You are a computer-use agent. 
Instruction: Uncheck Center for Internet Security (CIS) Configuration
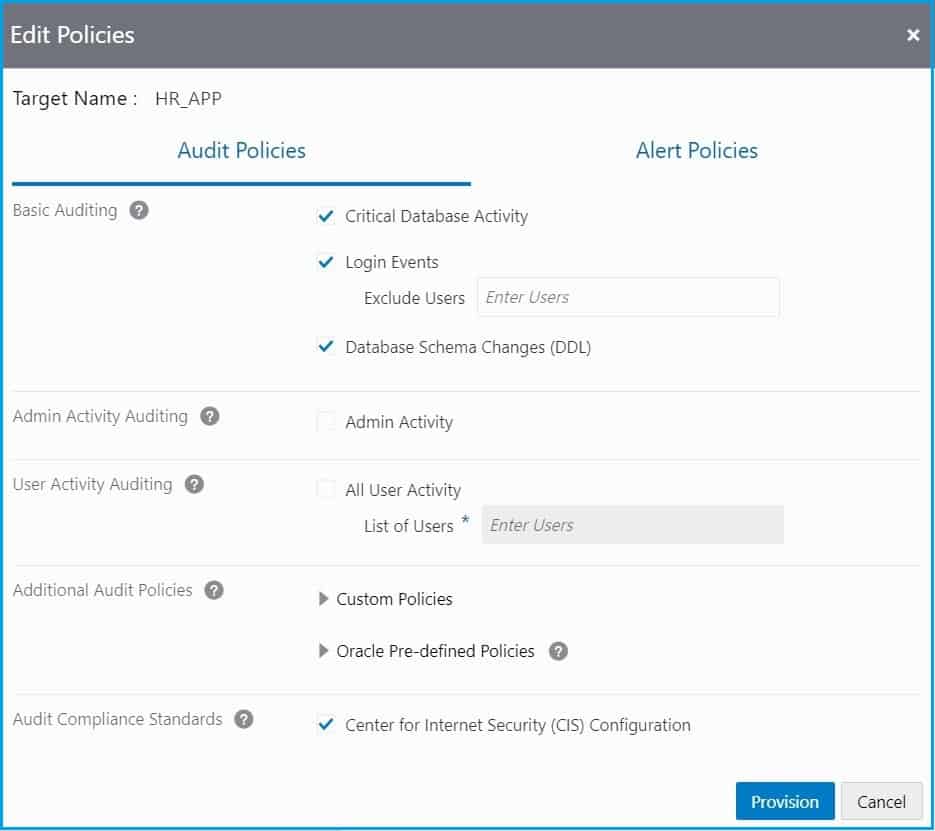click(x=325, y=725)
